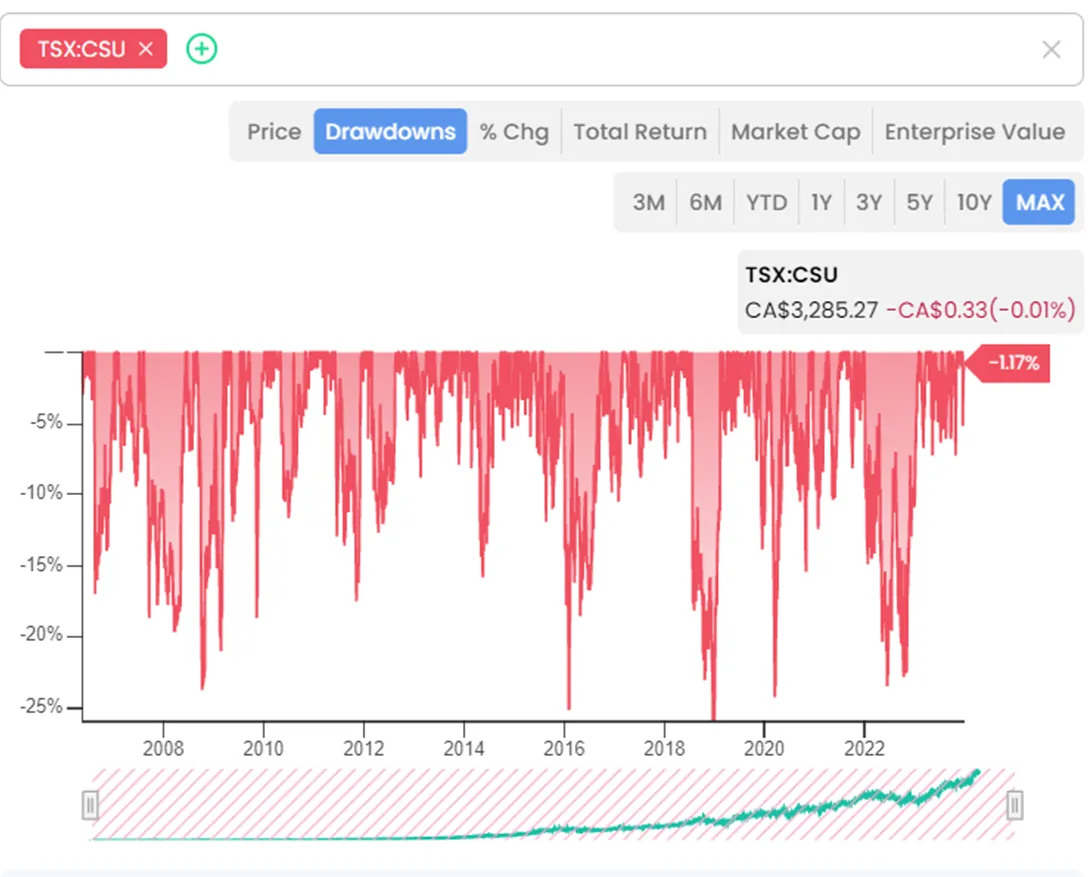Set the time range to 6M

pos(706,203)
